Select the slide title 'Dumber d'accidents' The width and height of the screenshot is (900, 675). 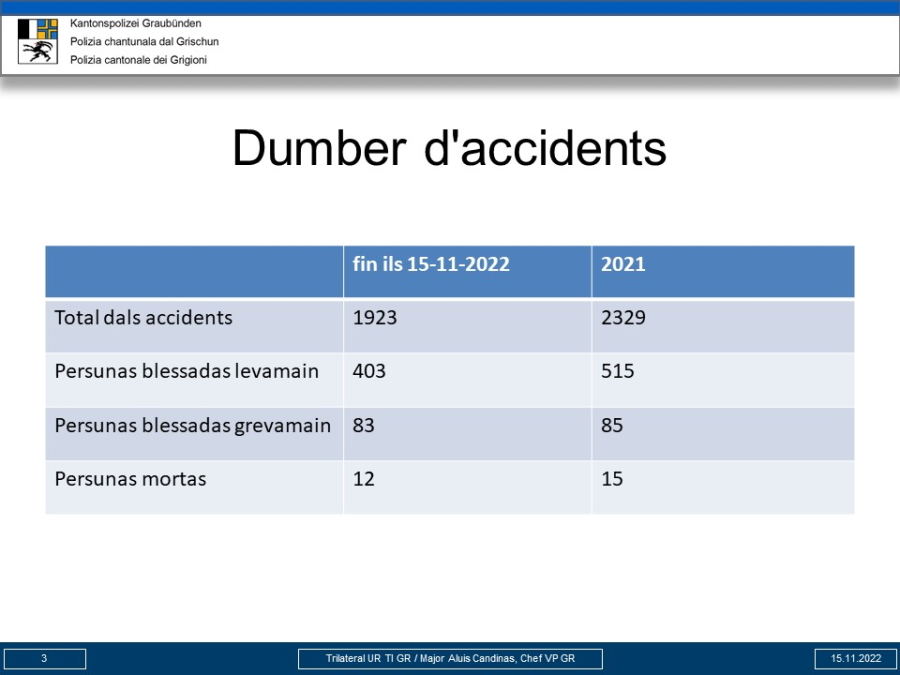449,149
